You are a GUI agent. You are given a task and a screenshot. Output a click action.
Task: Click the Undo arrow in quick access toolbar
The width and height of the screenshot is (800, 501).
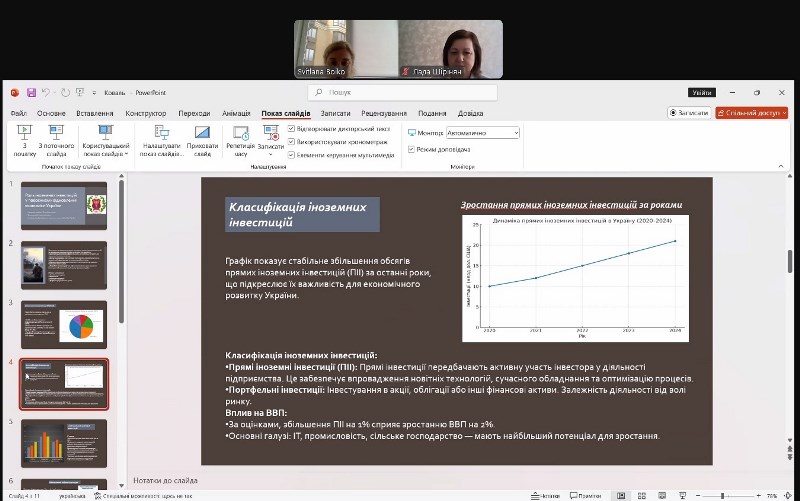click(46, 92)
